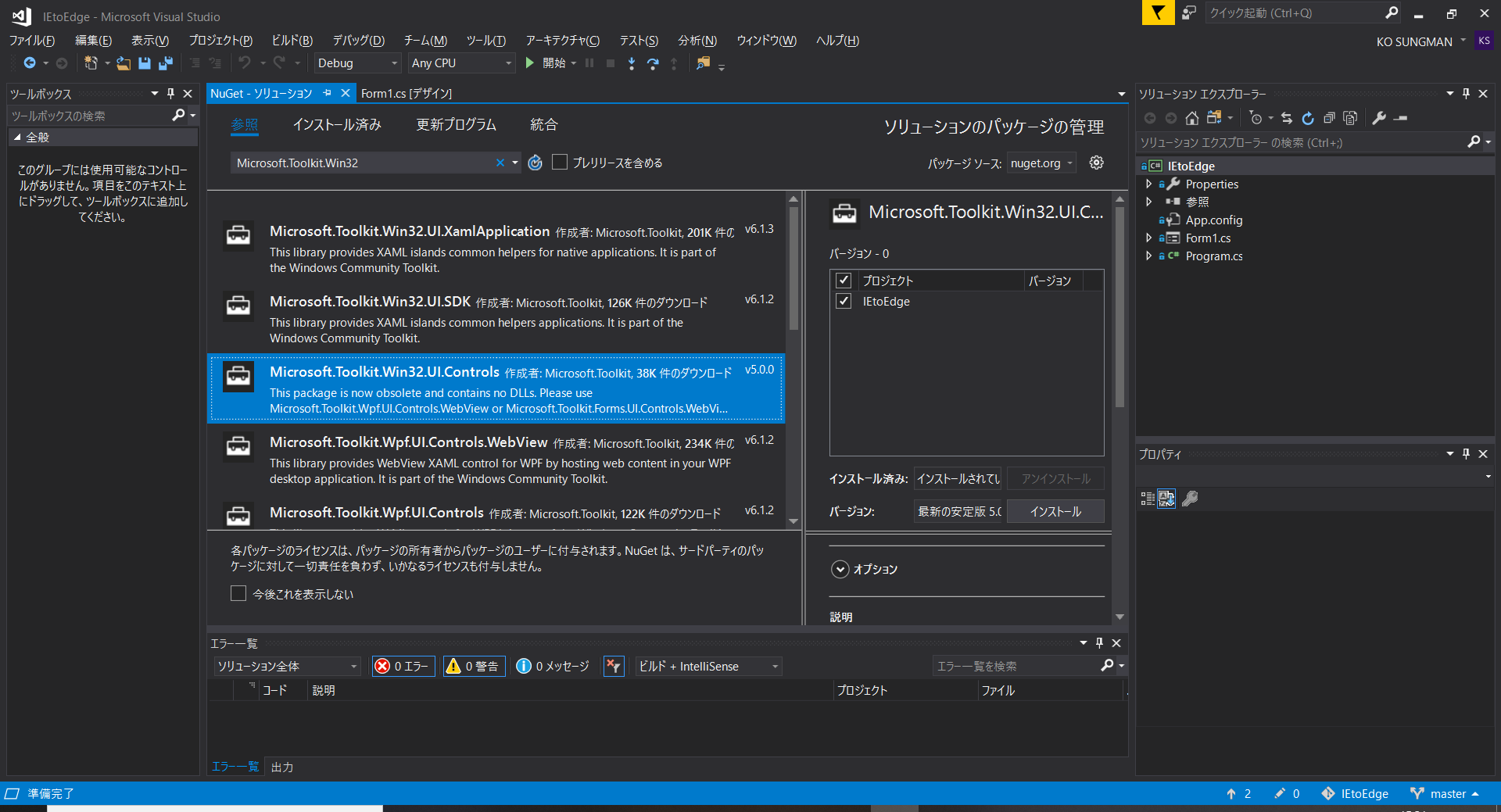Viewport: 1501px width, 812px height.
Task: Select the Microsoft.Toolkit.Wpf.UI.Controls.WebView package
Action: (x=496, y=460)
